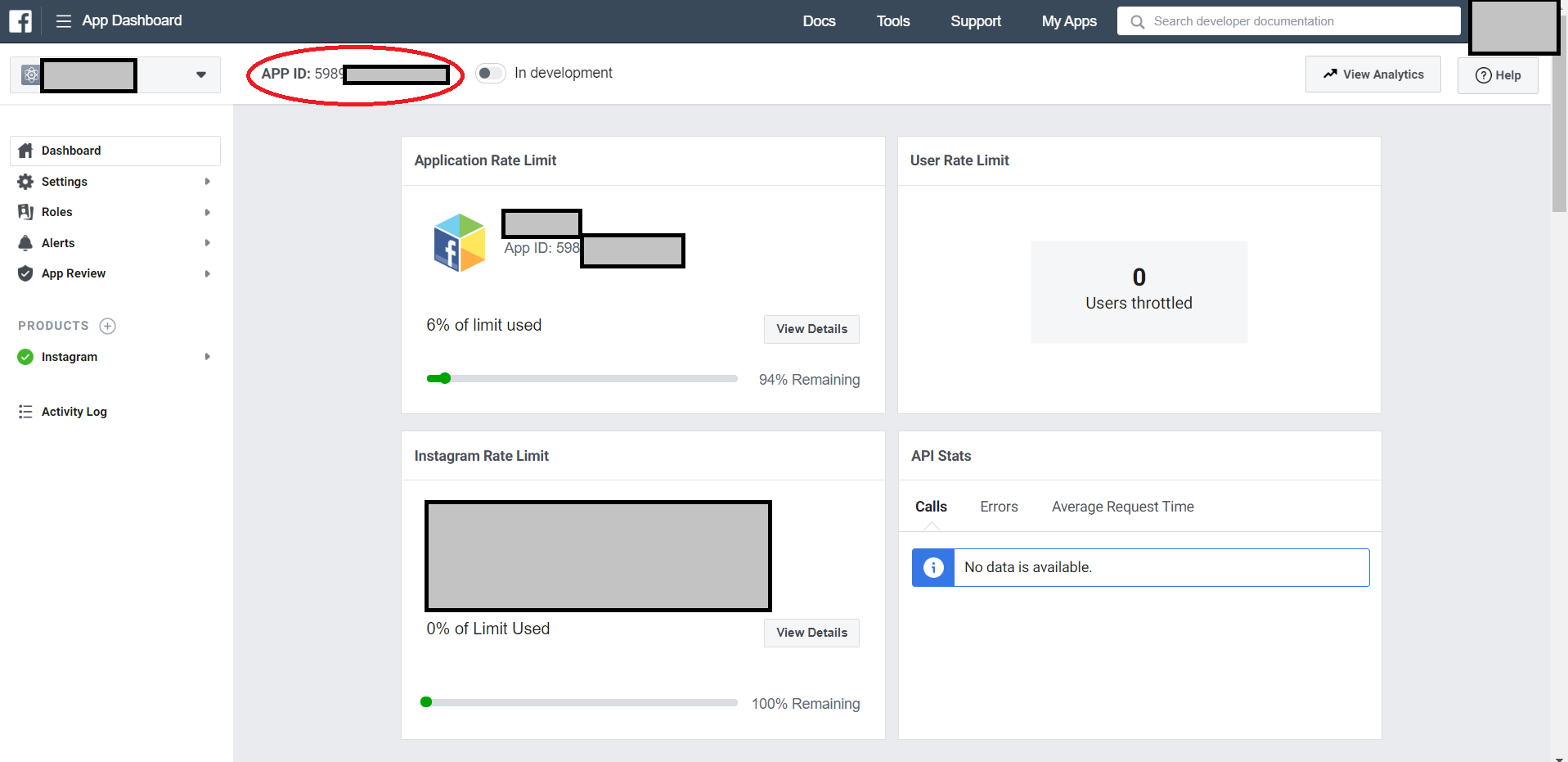Screen dimensions: 1568x762
Task: Click the app selector atom icon
Action: pos(31,75)
